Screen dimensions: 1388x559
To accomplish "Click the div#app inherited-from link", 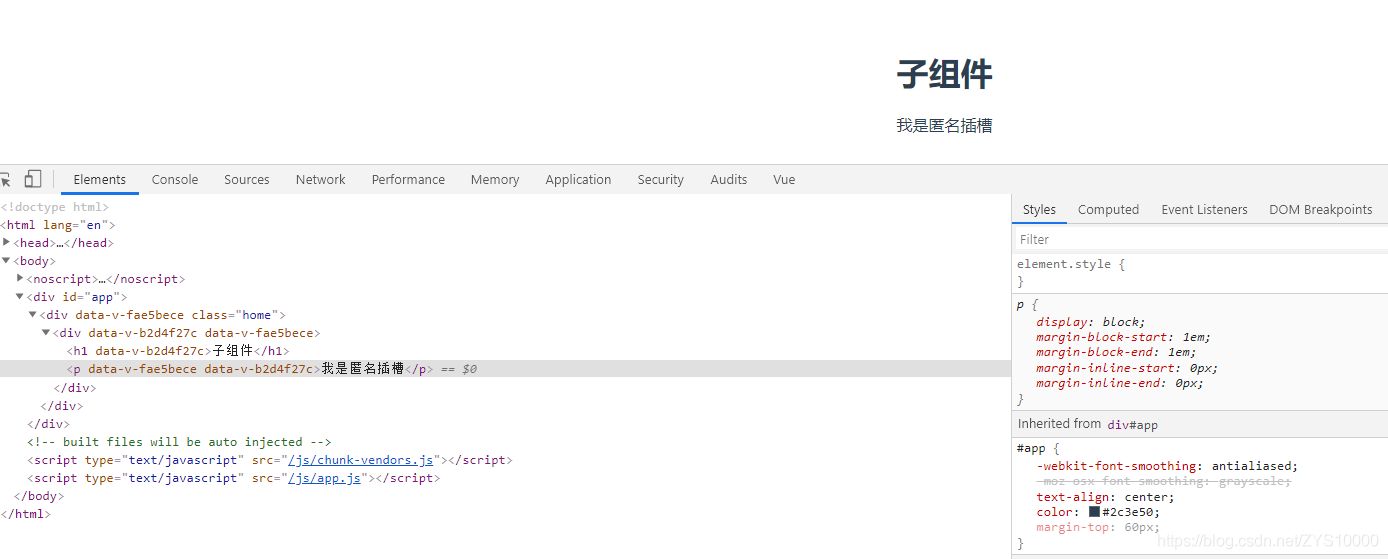I will tap(1132, 424).
